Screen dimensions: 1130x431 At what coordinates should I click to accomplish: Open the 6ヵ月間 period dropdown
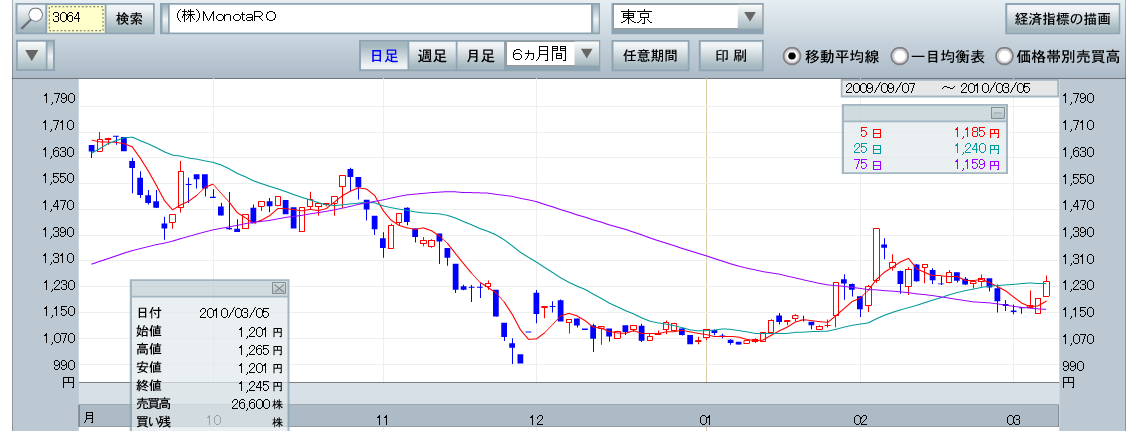587,55
